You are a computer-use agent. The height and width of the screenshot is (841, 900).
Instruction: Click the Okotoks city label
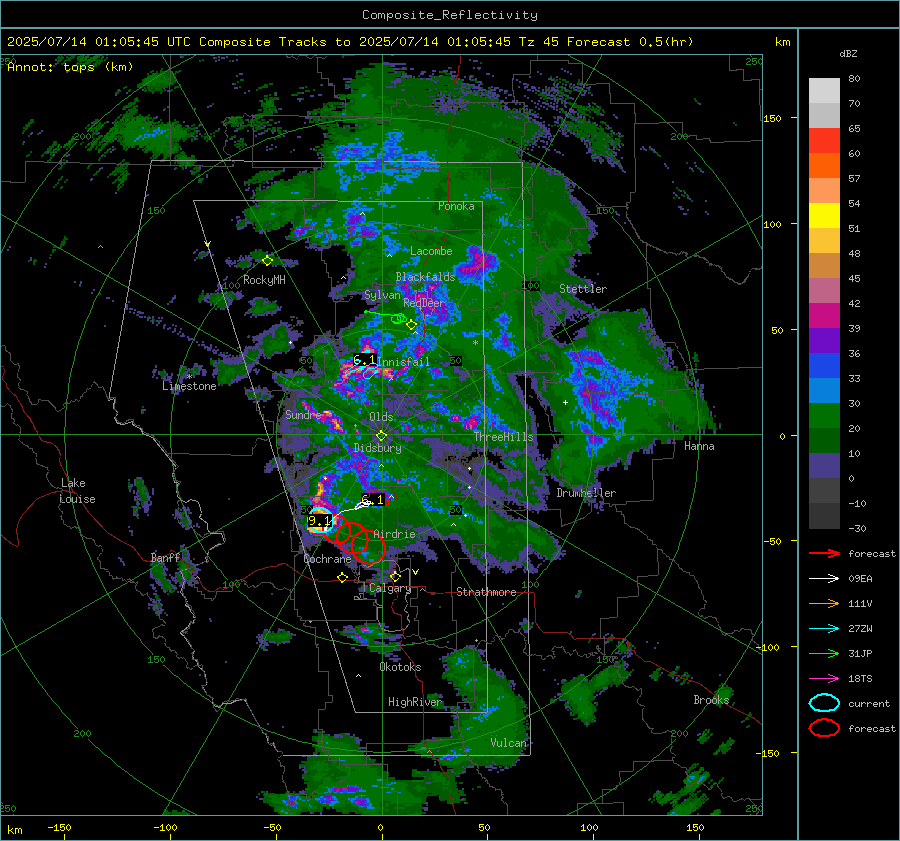(400, 667)
